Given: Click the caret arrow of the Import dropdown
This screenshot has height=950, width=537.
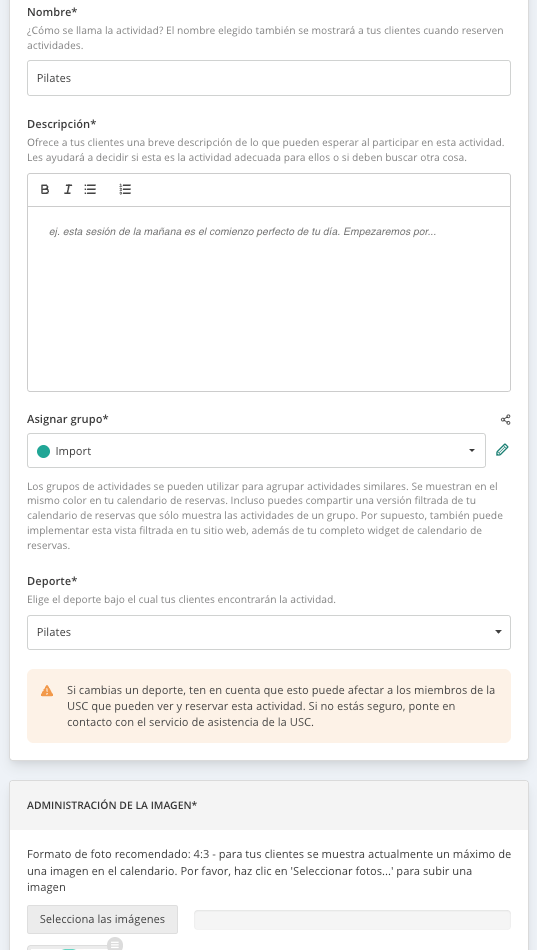Looking at the screenshot, I should point(472,451).
